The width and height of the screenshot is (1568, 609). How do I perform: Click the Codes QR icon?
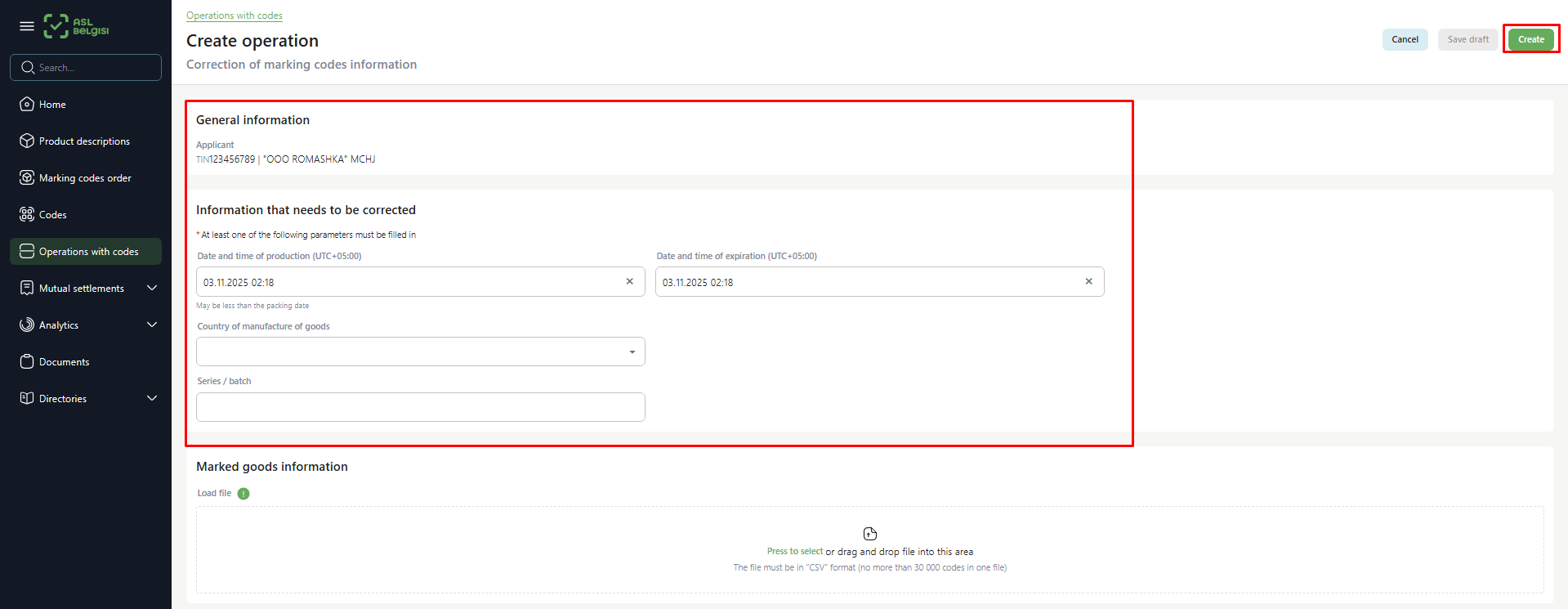tap(27, 214)
